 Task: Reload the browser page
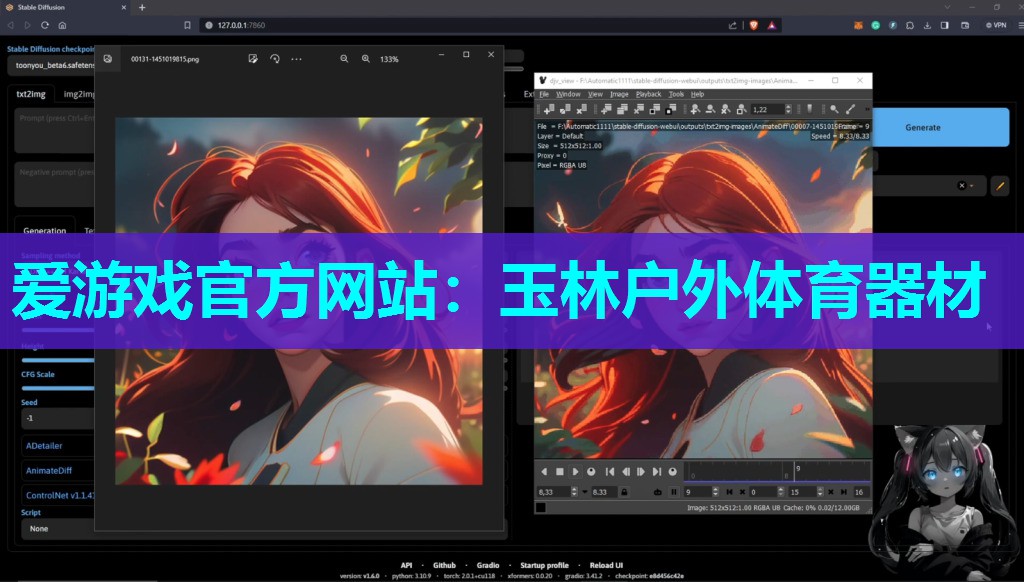click(x=45, y=25)
